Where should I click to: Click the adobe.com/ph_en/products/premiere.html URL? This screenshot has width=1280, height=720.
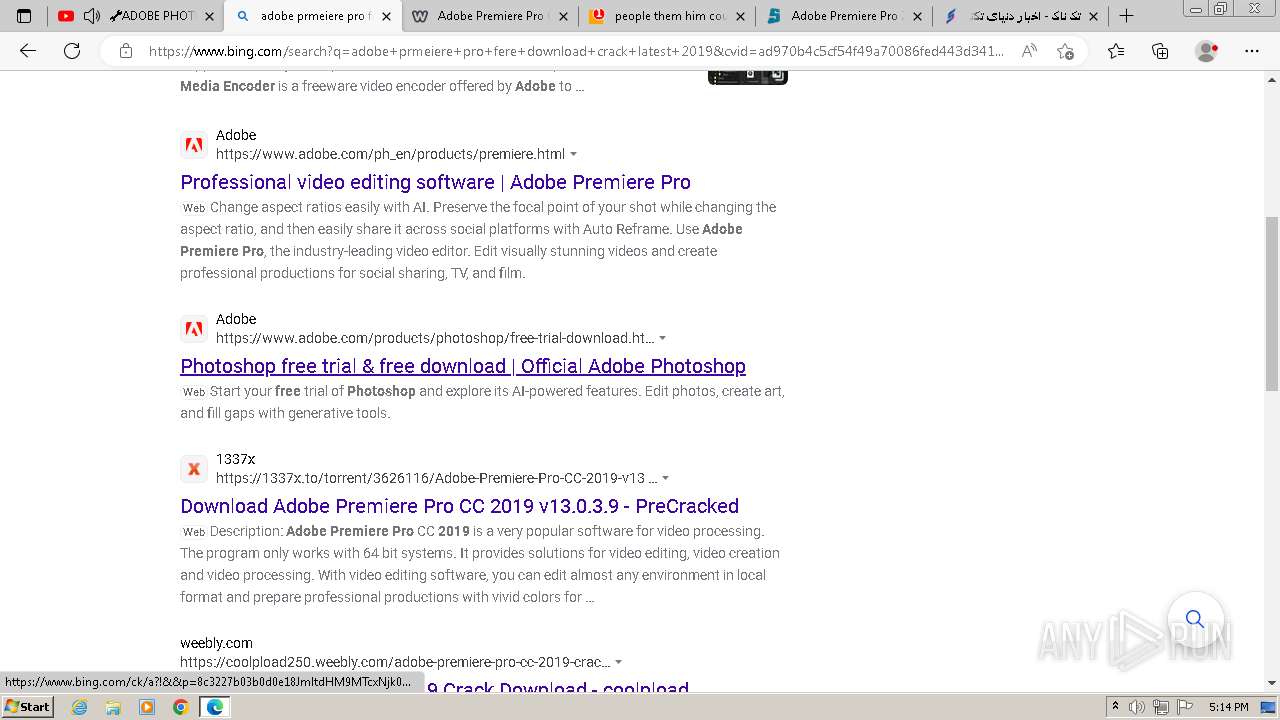click(x=390, y=154)
